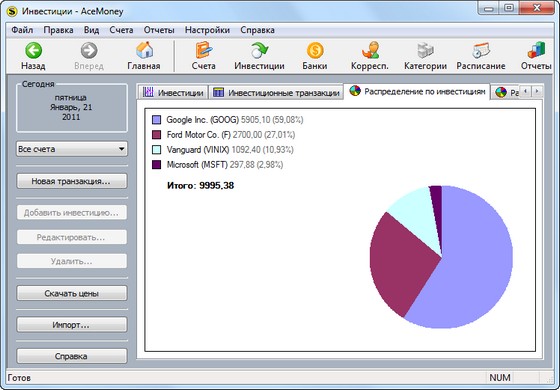This screenshot has height=390, width=560.
Task: Click the light cyan Vanguard pie slice
Action: [x=420, y=218]
